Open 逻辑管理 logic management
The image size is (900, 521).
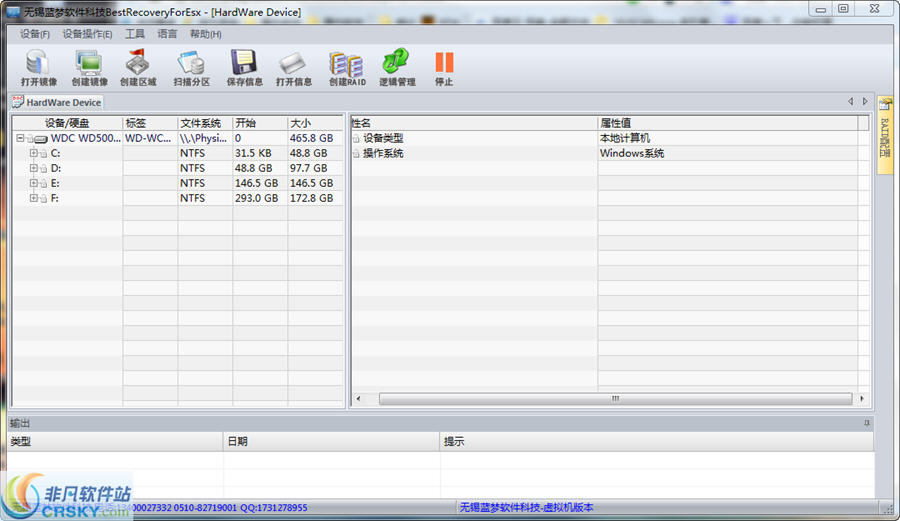pyautogui.click(x=397, y=68)
